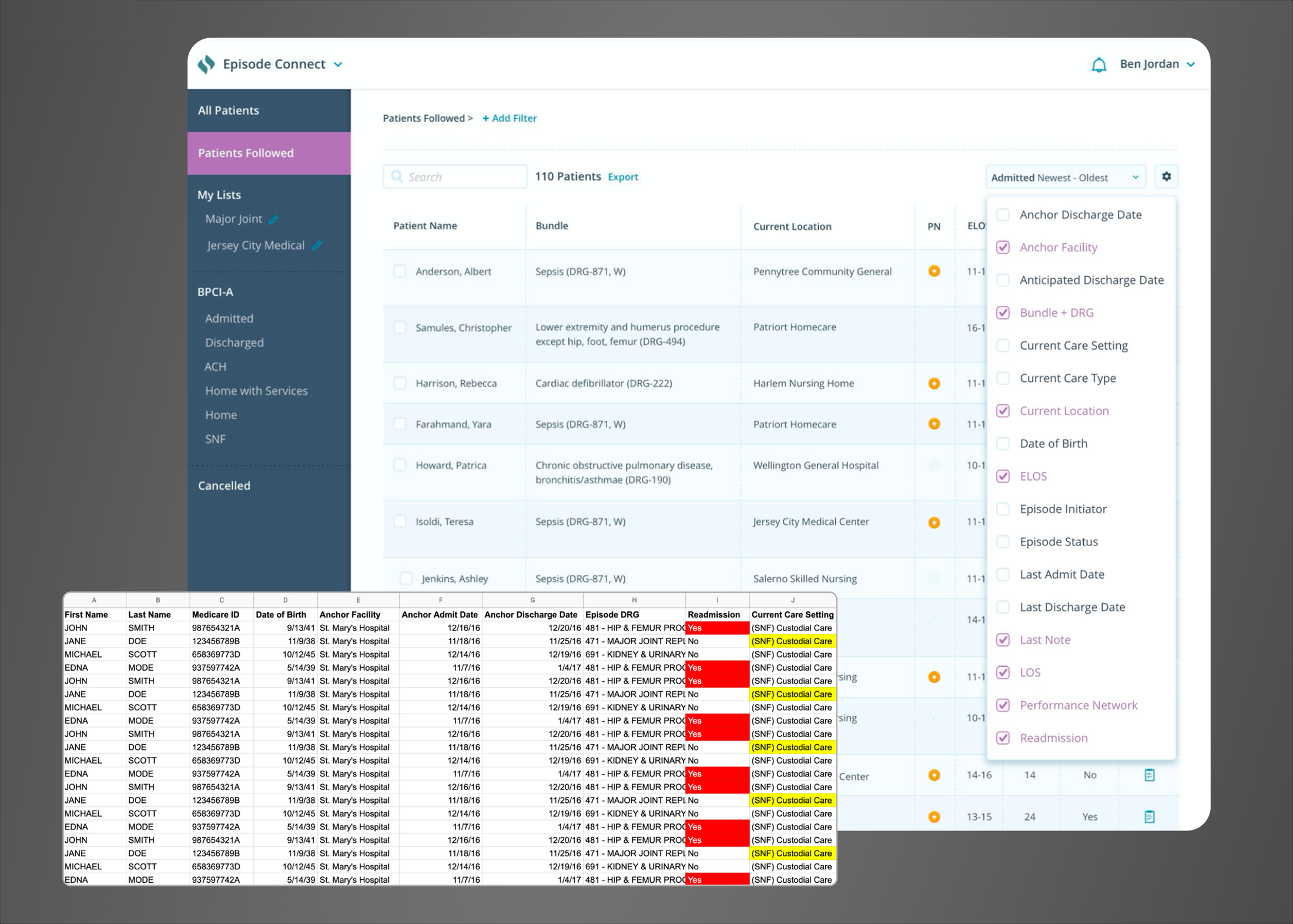Image resolution: width=1293 pixels, height=924 pixels.
Task: Click faded PN star for Samules, Christopher
Action: (x=934, y=328)
